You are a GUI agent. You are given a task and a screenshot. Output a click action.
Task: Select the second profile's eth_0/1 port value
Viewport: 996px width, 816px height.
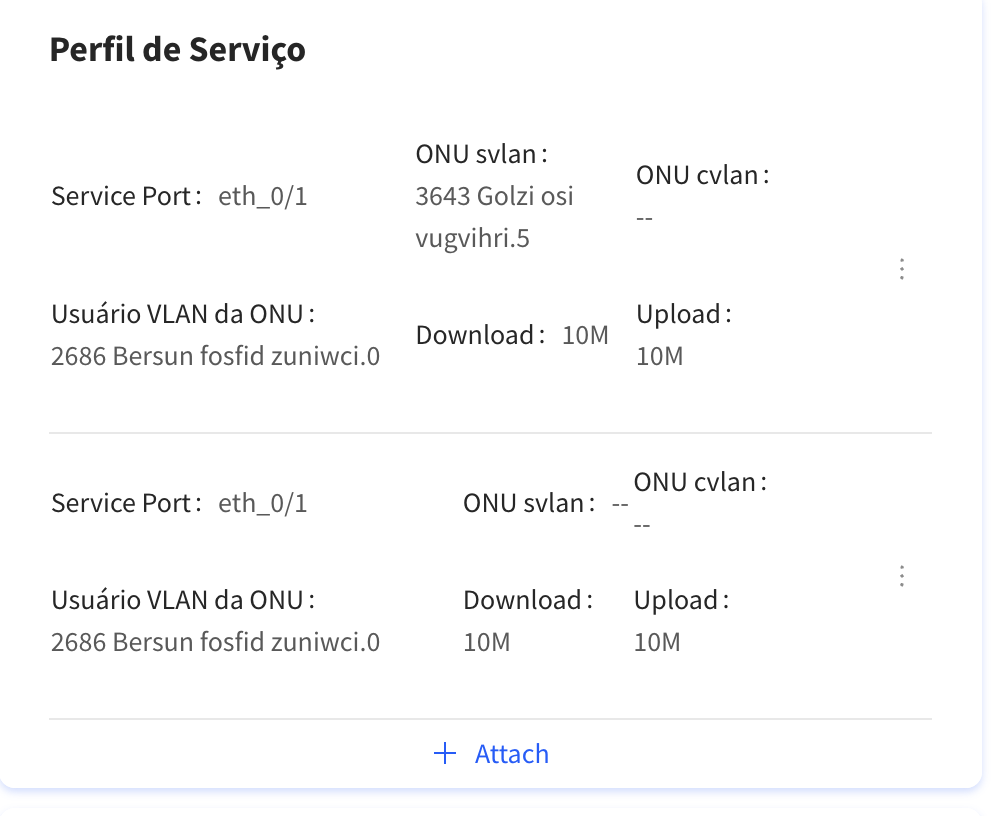click(263, 503)
